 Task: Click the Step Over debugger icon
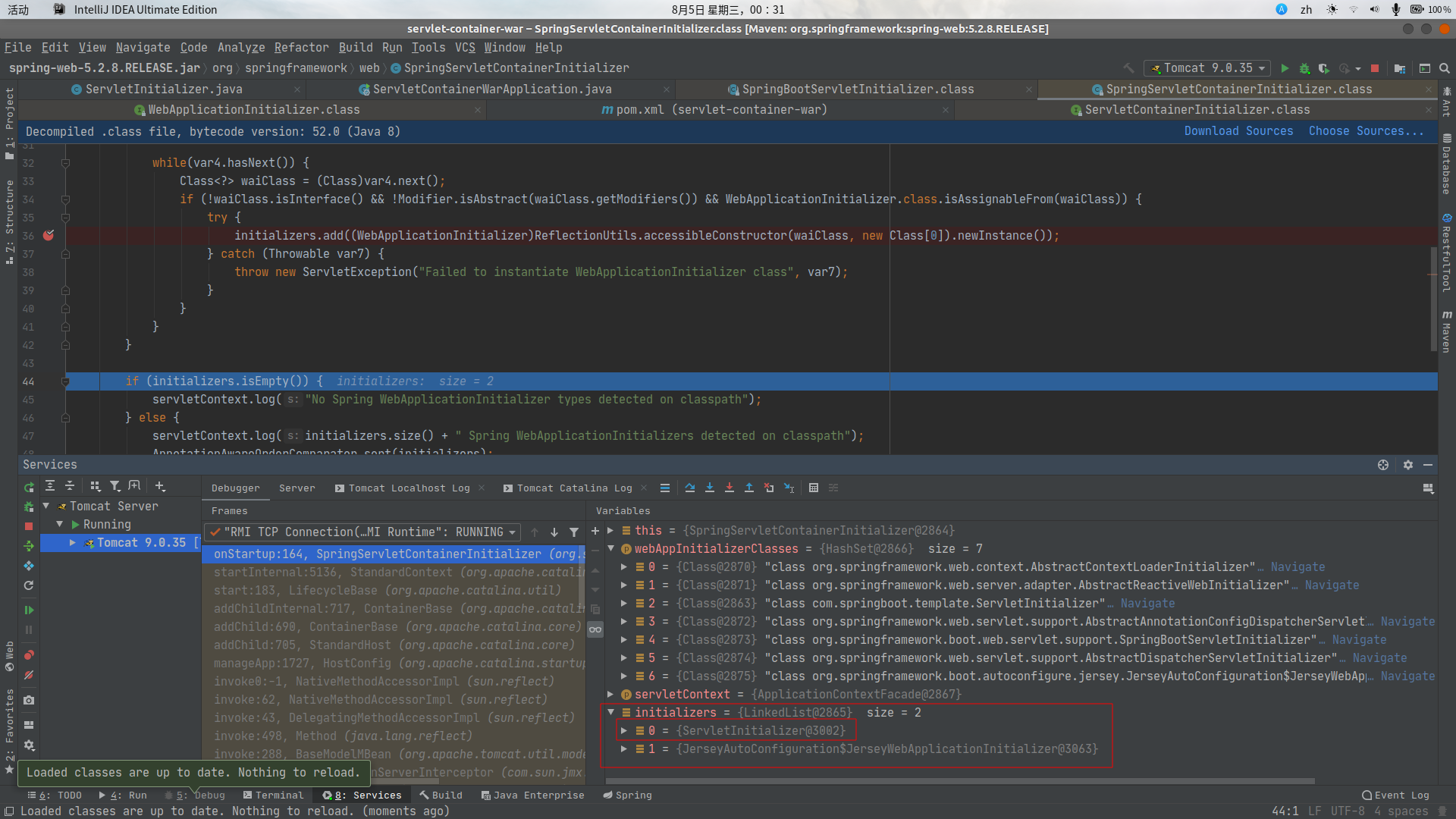tap(690, 488)
